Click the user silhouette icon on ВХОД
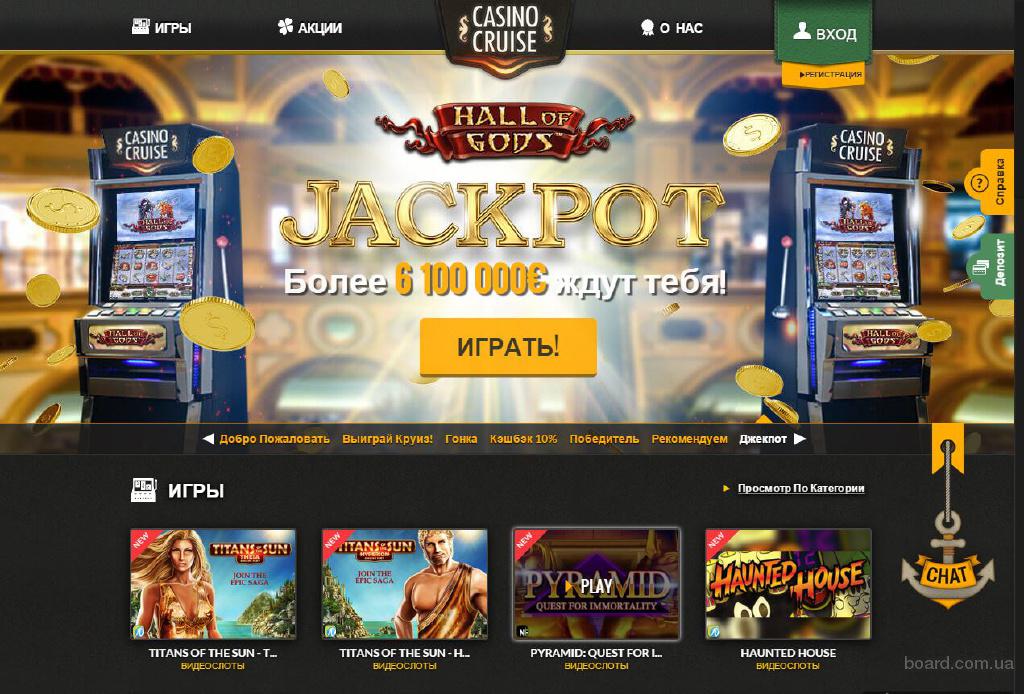 (802, 31)
